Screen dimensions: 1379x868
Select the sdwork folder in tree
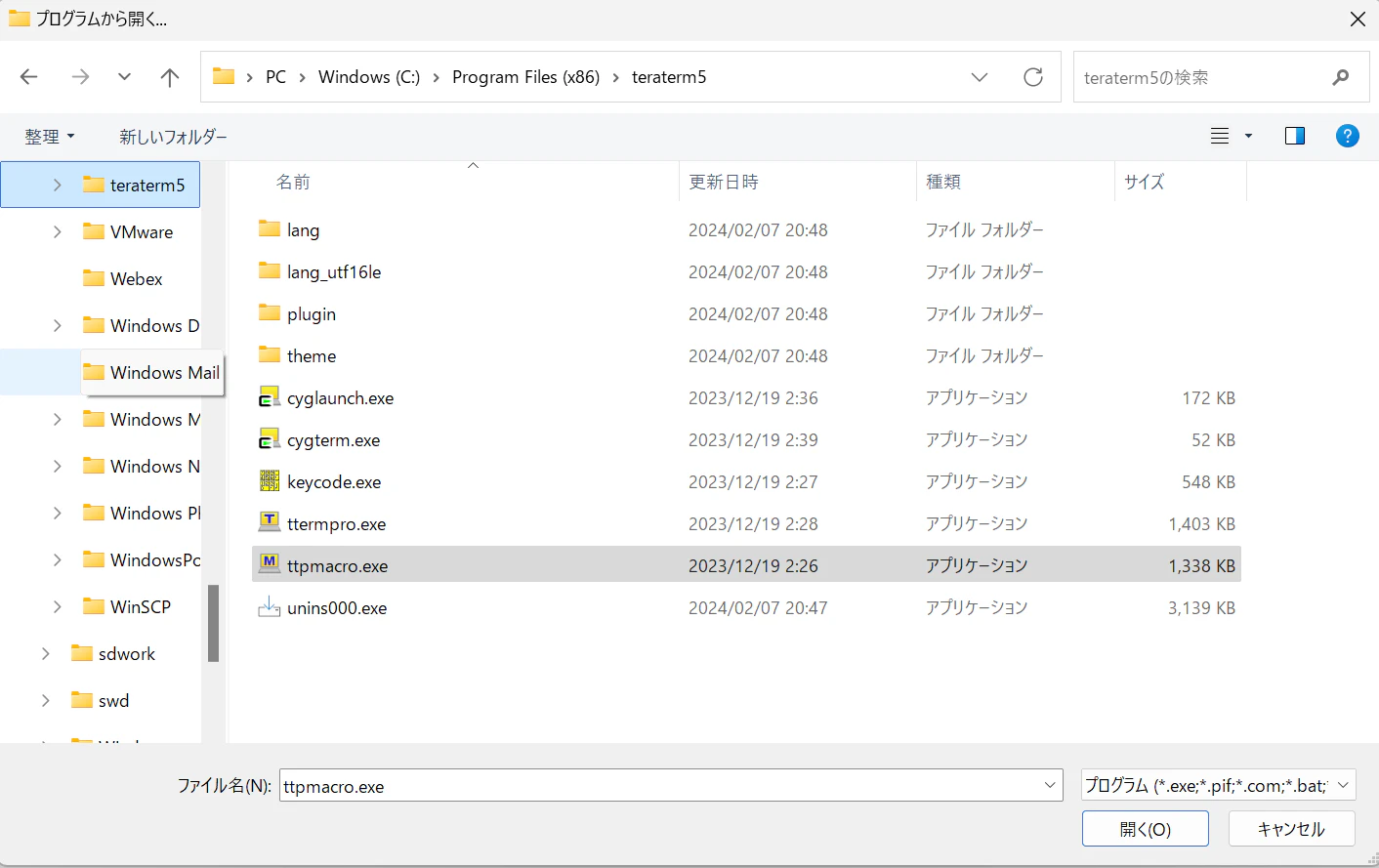click(x=127, y=653)
